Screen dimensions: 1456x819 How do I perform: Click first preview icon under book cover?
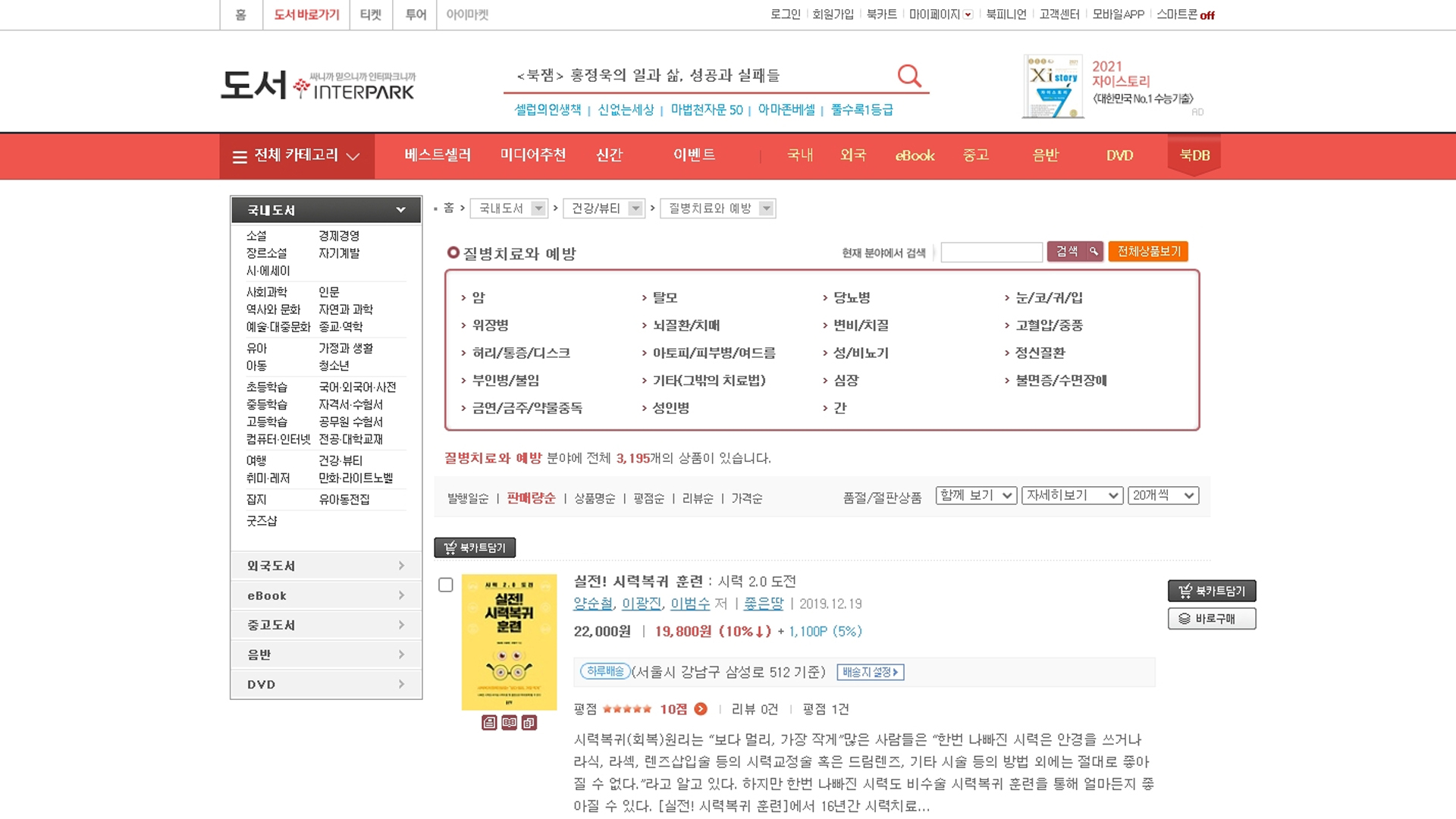(489, 723)
